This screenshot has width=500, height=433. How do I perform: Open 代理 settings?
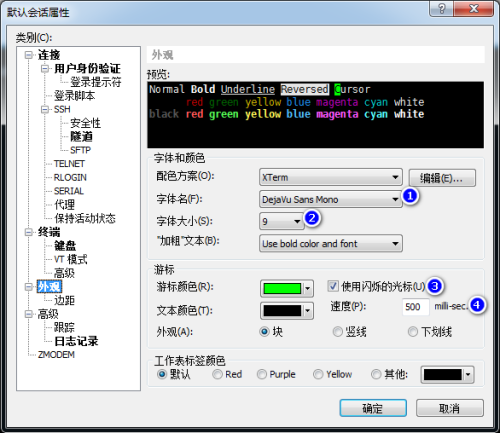point(64,205)
